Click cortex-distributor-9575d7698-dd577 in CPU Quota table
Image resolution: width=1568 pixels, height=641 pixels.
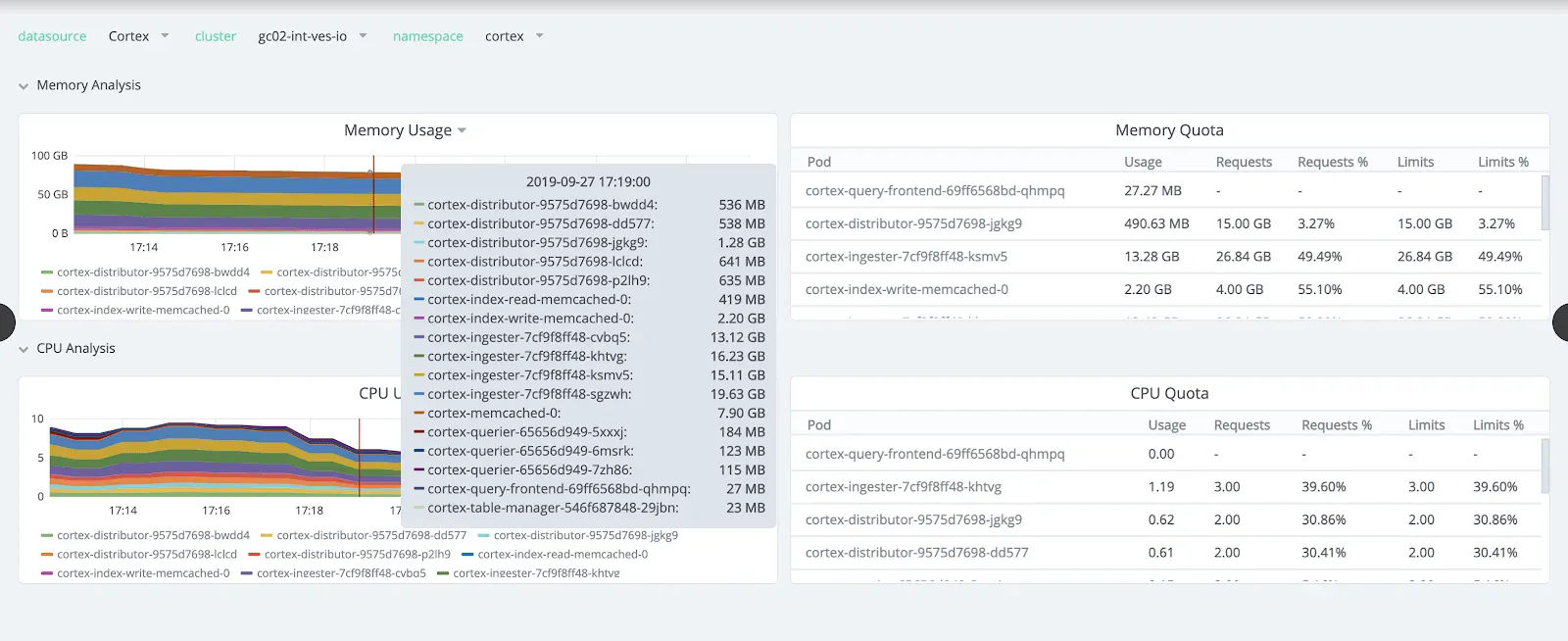[x=917, y=553]
